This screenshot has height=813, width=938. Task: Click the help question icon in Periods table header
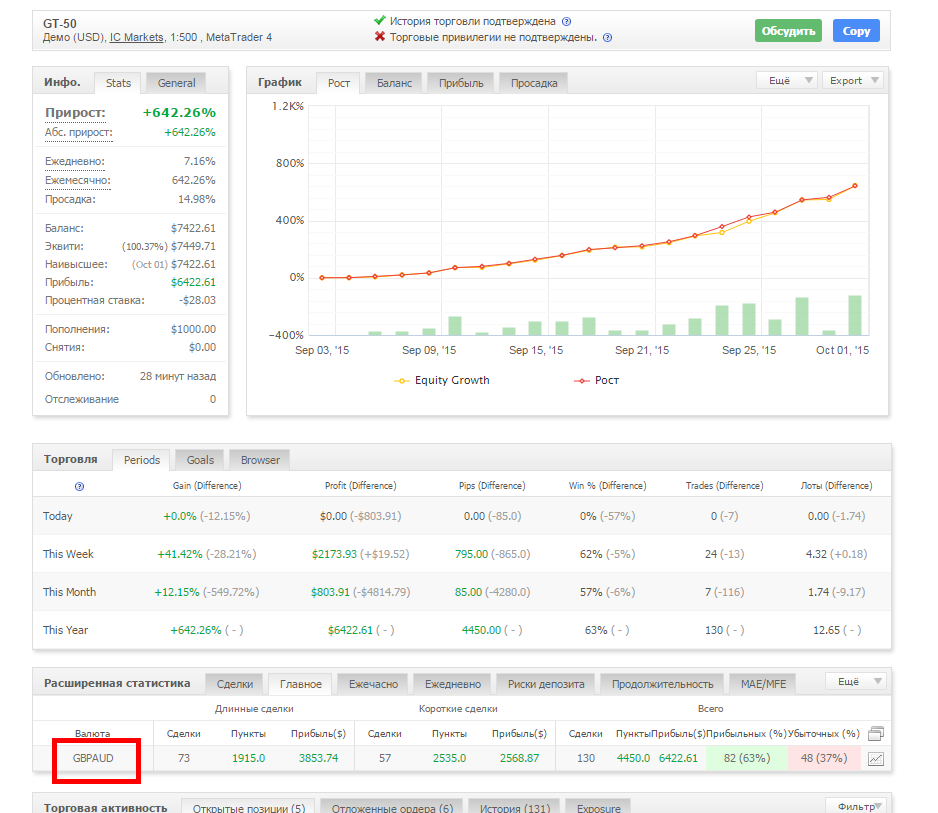click(79, 486)
